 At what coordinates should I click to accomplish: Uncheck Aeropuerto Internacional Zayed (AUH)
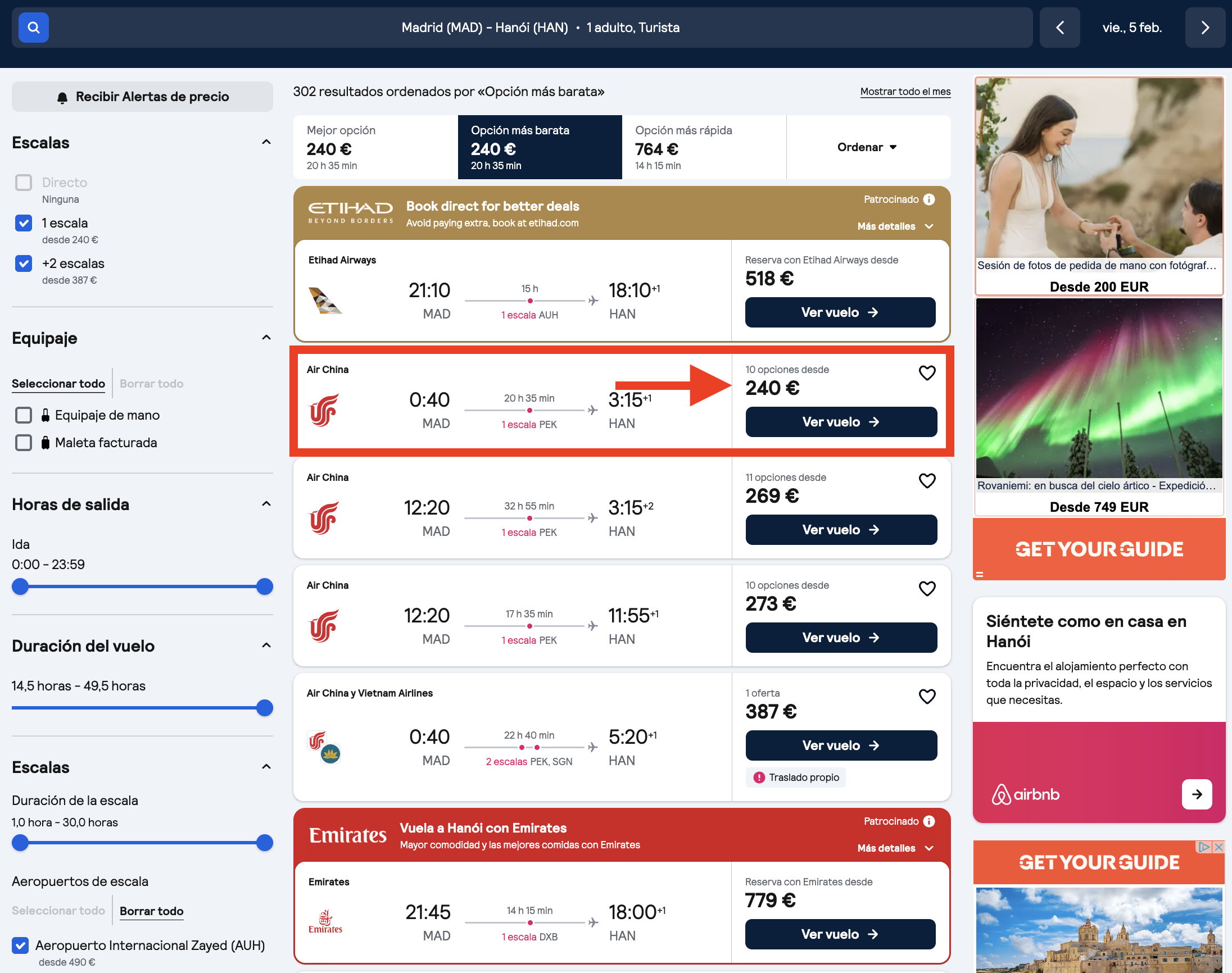20,945
